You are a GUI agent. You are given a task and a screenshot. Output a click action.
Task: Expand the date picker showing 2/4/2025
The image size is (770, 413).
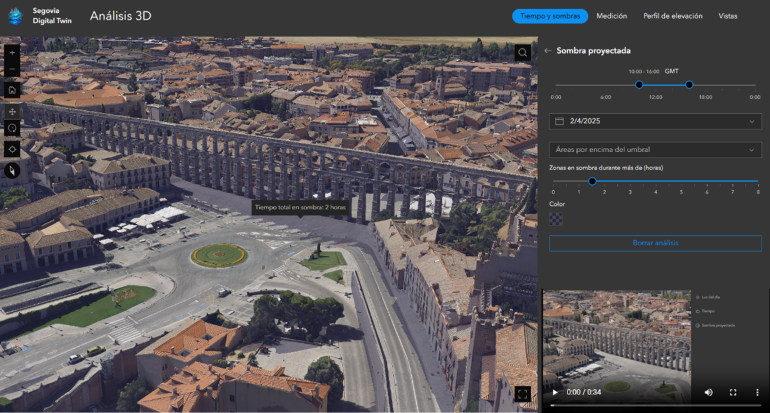655,121
